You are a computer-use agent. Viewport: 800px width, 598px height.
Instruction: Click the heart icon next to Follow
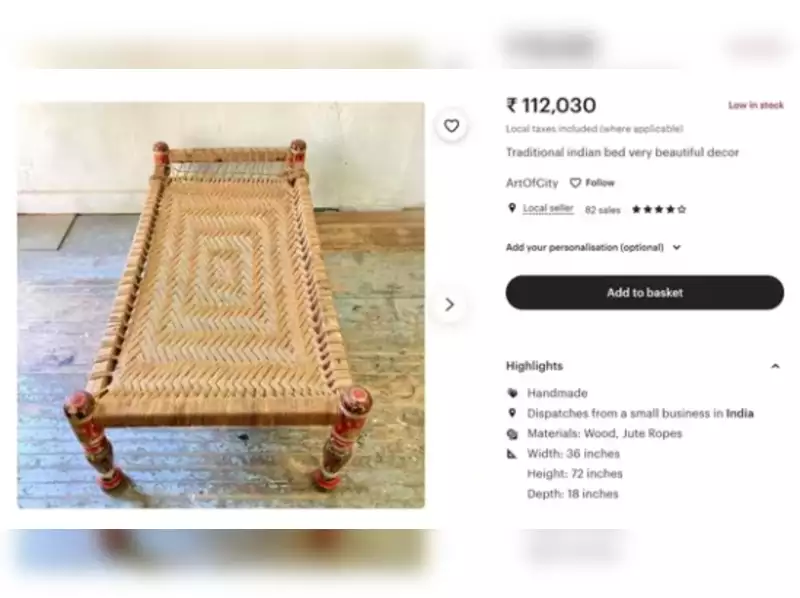click(x=575, y=183)
